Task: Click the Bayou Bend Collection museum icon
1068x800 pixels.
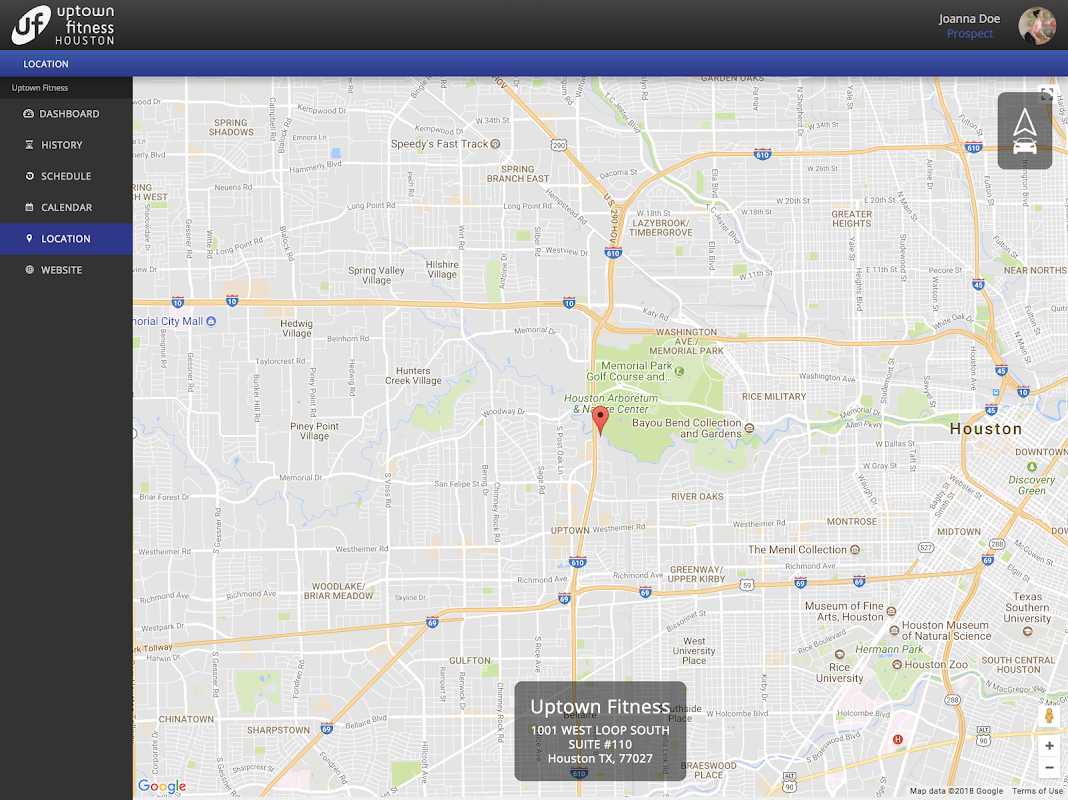Action: (x=749, y=428)
